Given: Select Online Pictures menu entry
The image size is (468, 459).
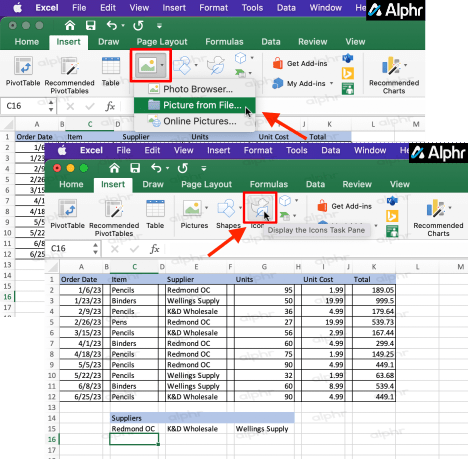Looking at the screenshot, I should click(195, 121).
